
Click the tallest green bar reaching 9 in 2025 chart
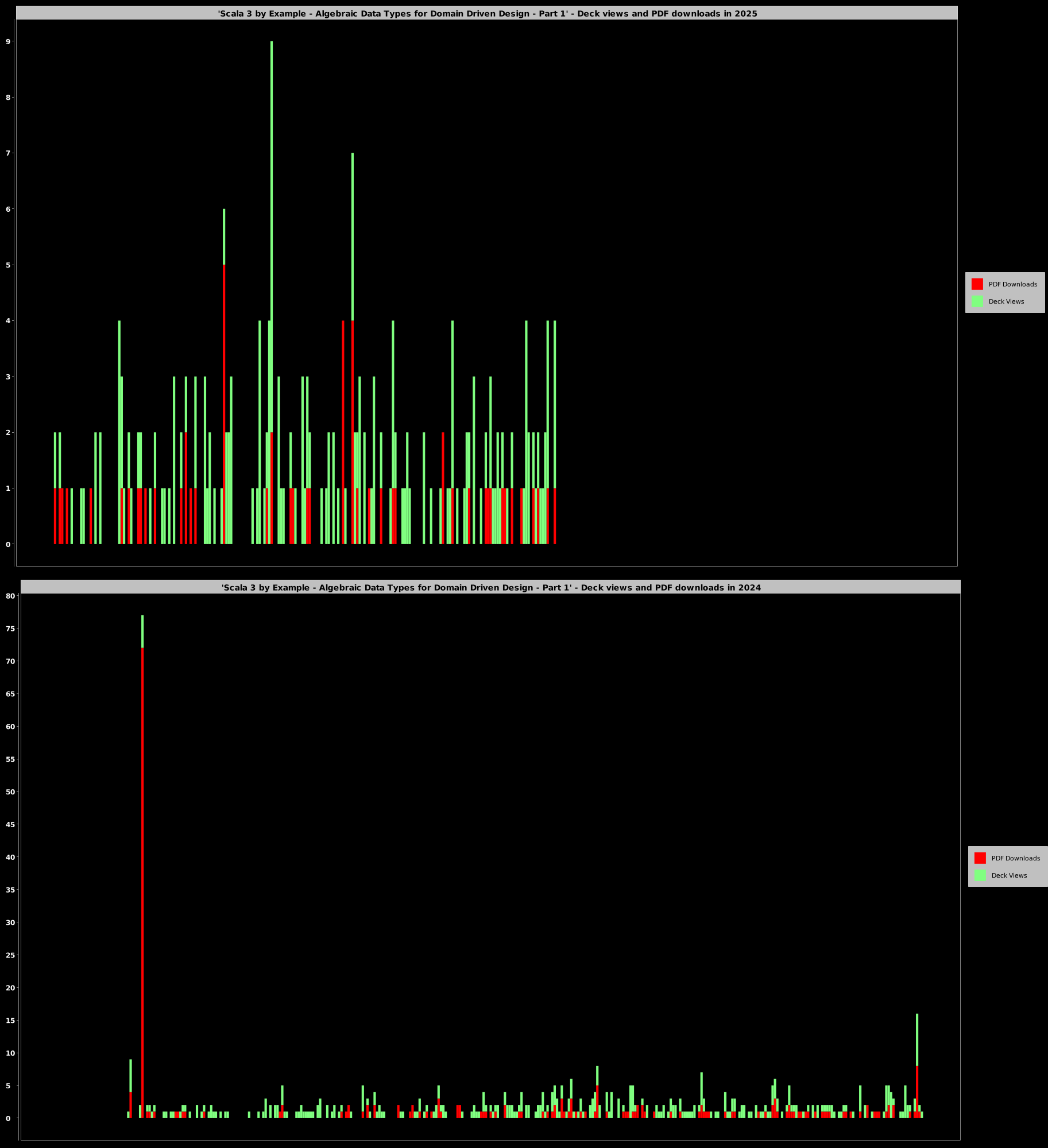(x=272, y=172)
